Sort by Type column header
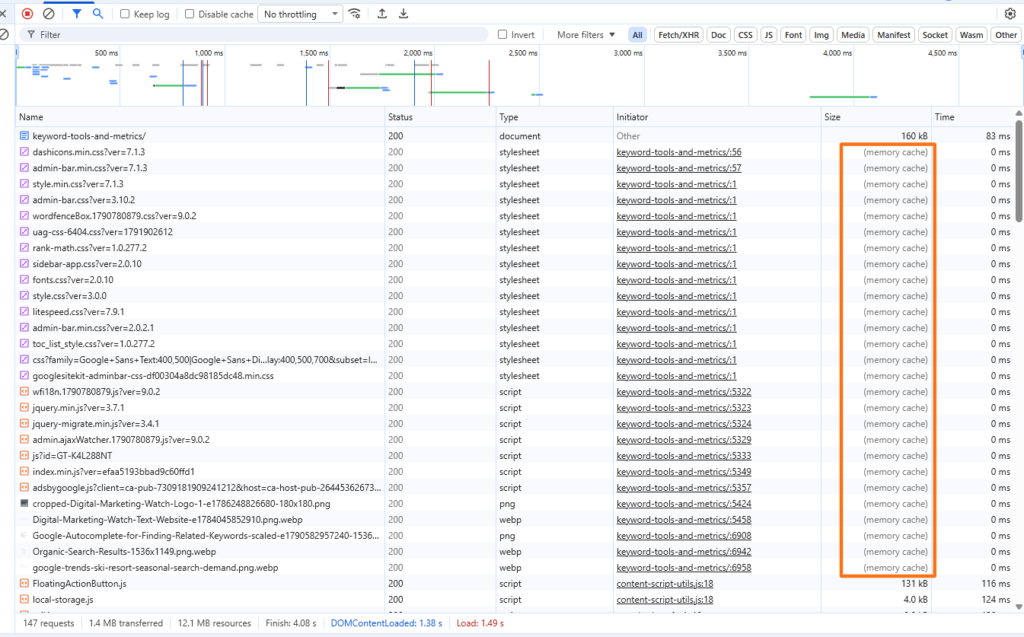Viewport: 1024px width, 637px height. pos(554,117)
